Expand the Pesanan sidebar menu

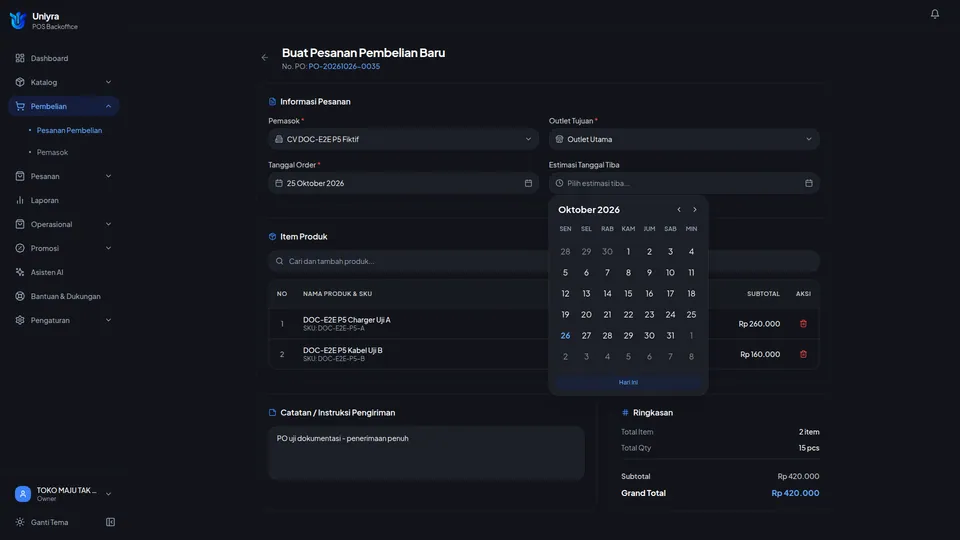click(x=64, y=176)
